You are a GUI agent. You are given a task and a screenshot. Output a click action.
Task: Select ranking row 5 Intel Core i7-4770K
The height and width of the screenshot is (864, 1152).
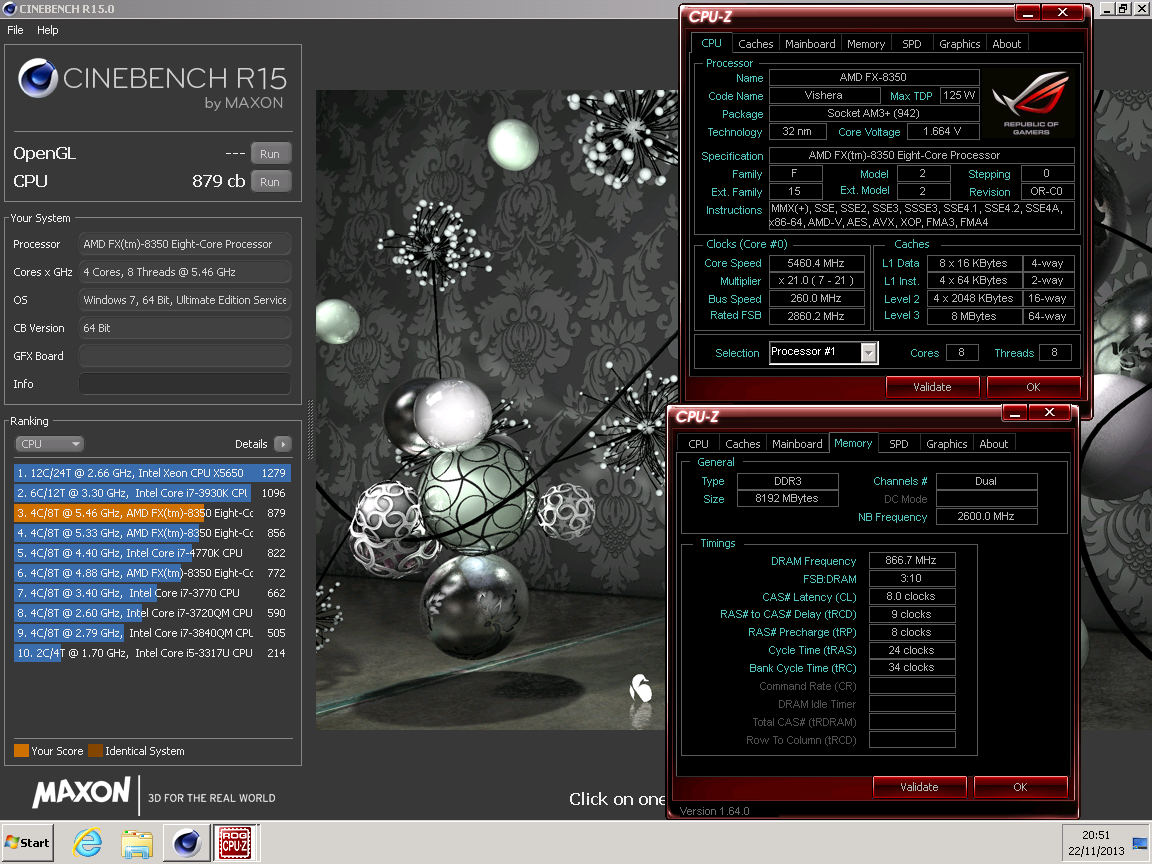pos(152,553)
